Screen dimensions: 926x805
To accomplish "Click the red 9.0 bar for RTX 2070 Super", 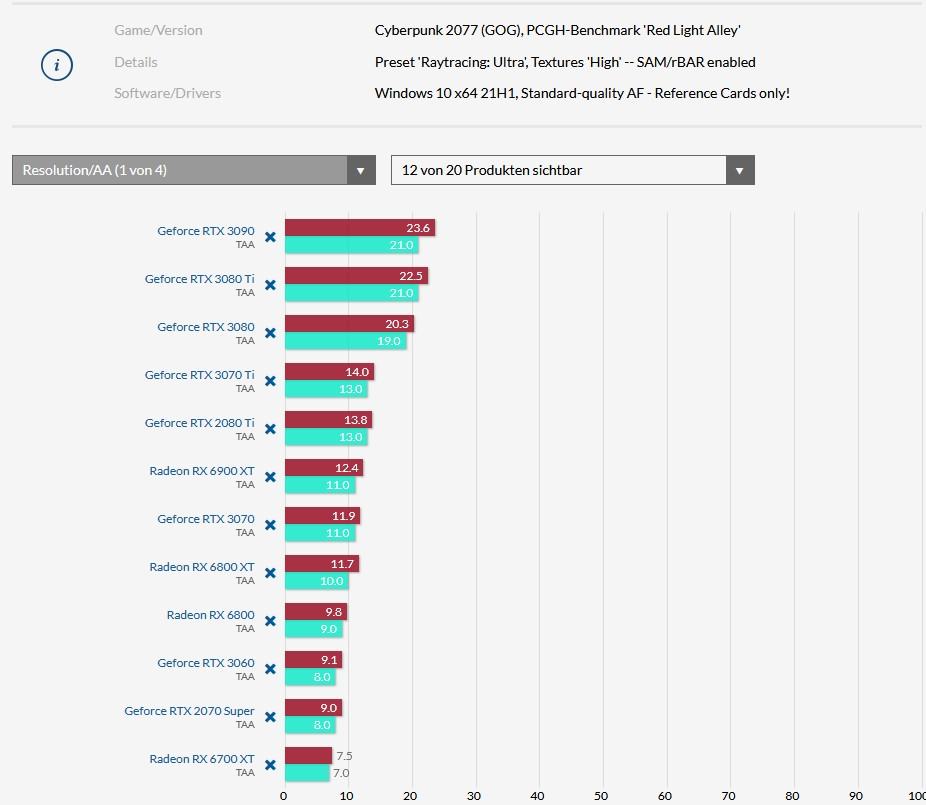I will (x=313, y=708).
